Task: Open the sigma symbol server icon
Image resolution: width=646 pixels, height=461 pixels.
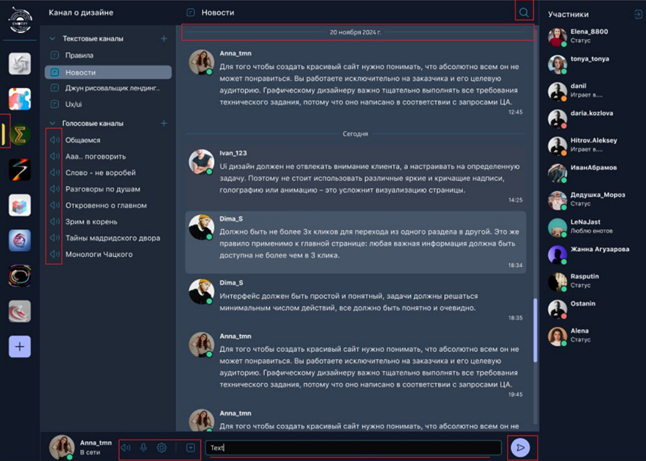Action: click(x=20, y=134)
